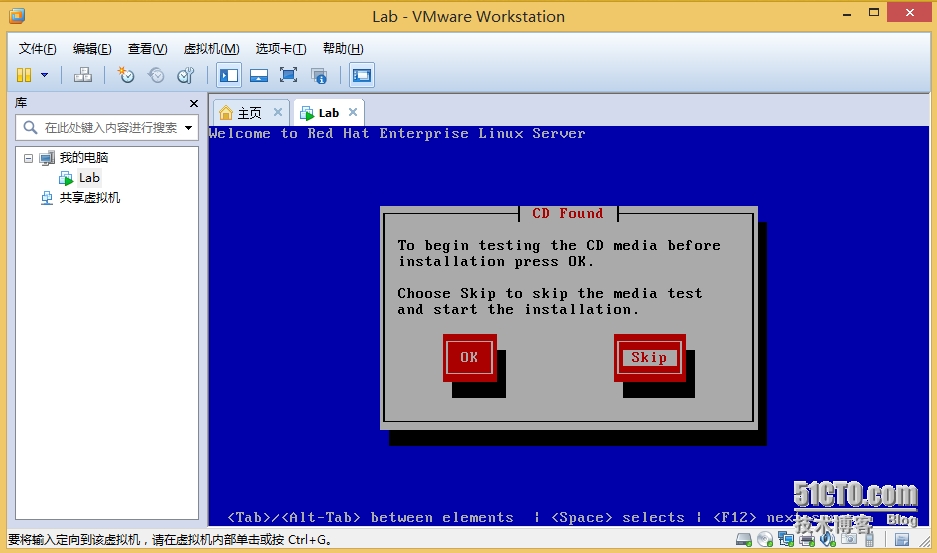Open the 查看(V) menu

click(x=148, y=48)
